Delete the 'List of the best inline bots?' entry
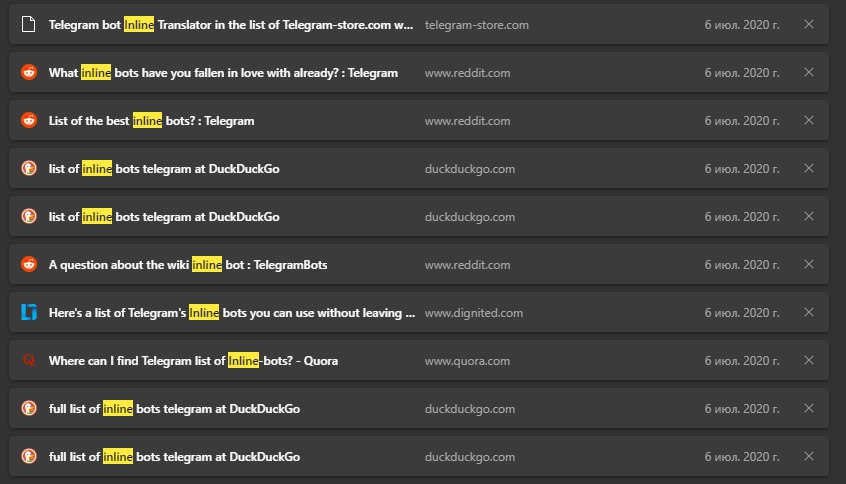 coord(809,120)
